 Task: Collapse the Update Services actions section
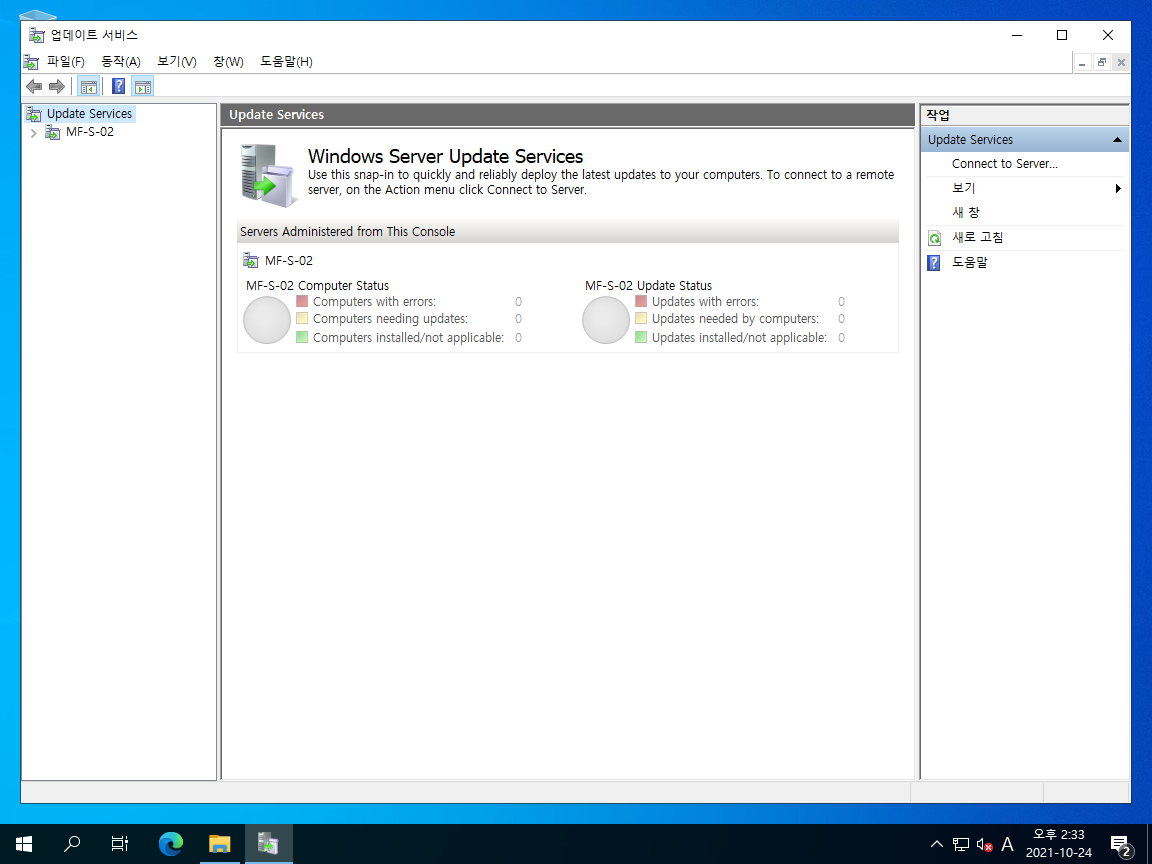point(1117,140)
